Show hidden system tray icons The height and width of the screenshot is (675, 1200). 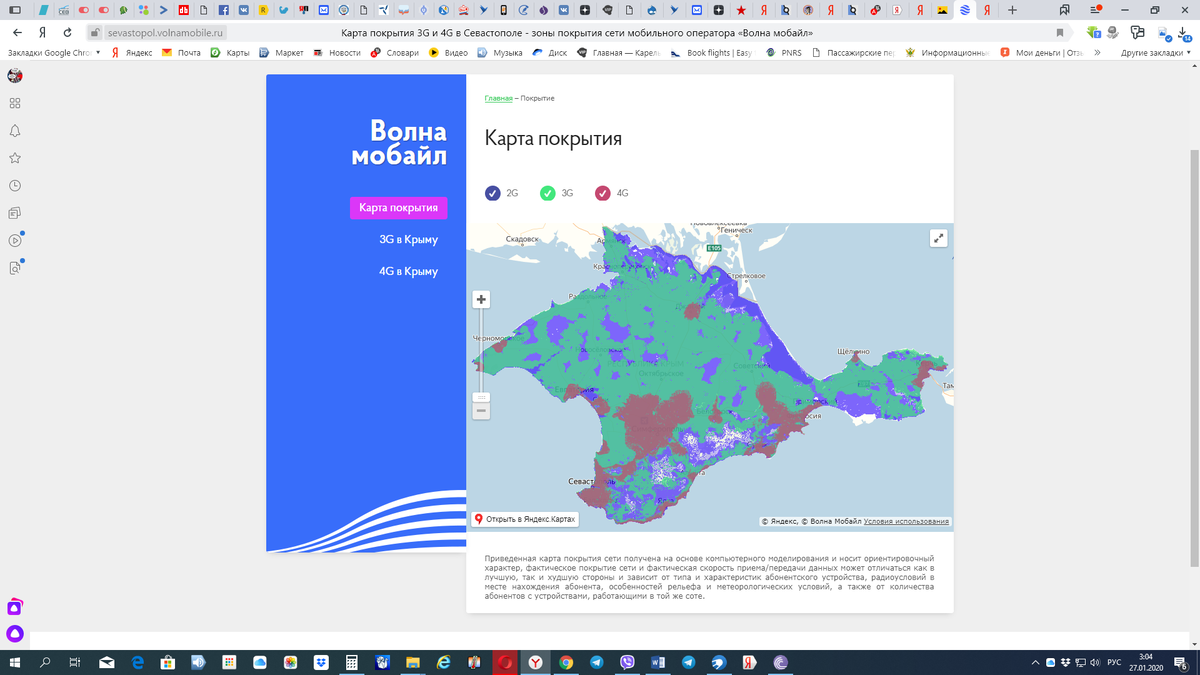pyautogui.click(x=1035, y=662)
